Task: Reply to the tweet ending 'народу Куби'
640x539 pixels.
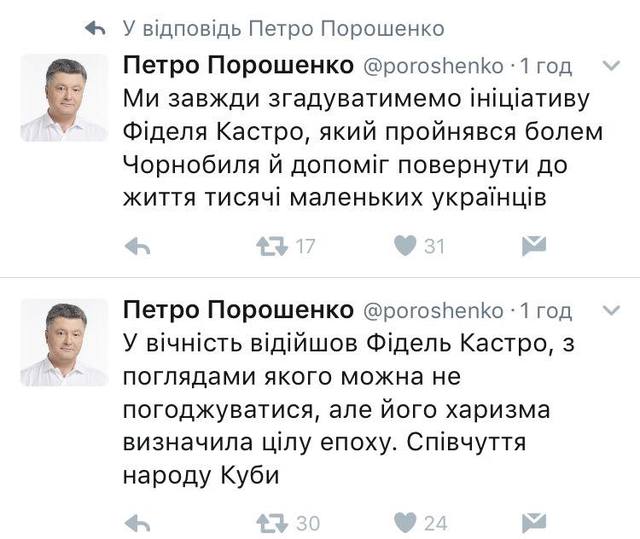Action: 138,522
